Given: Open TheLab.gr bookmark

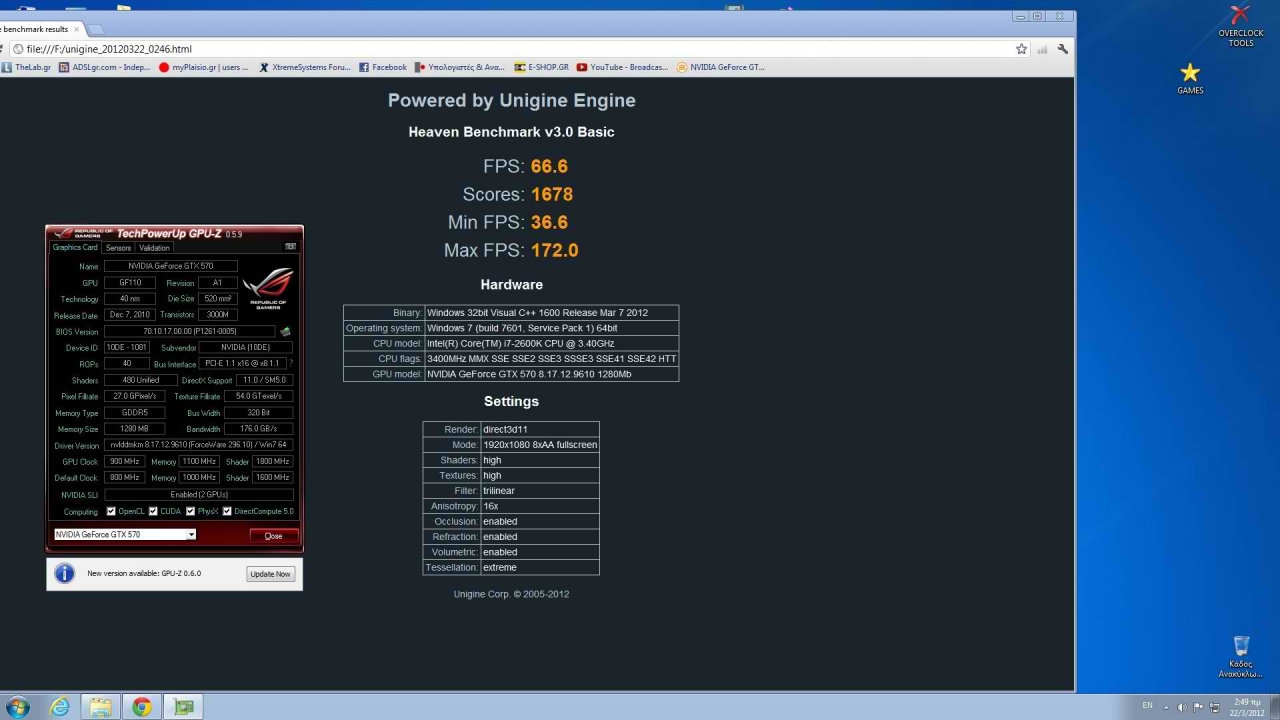Looking at the screenshot, I should pyautogui.click(x=27, y=68).
